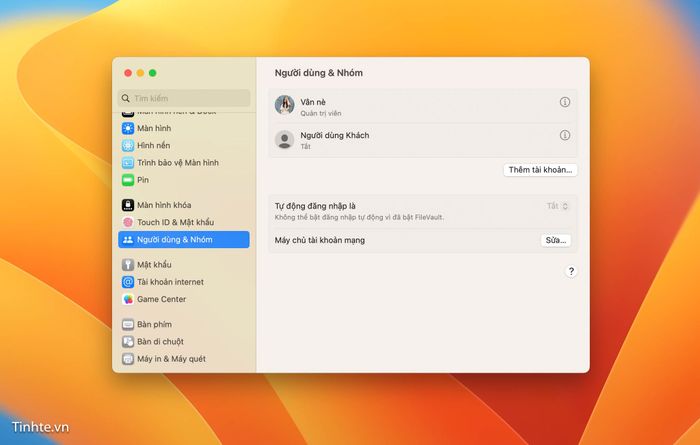Click Vân nè profile picture
The height and width of the screenshot is (445, 700).
(x=284, y=105)
